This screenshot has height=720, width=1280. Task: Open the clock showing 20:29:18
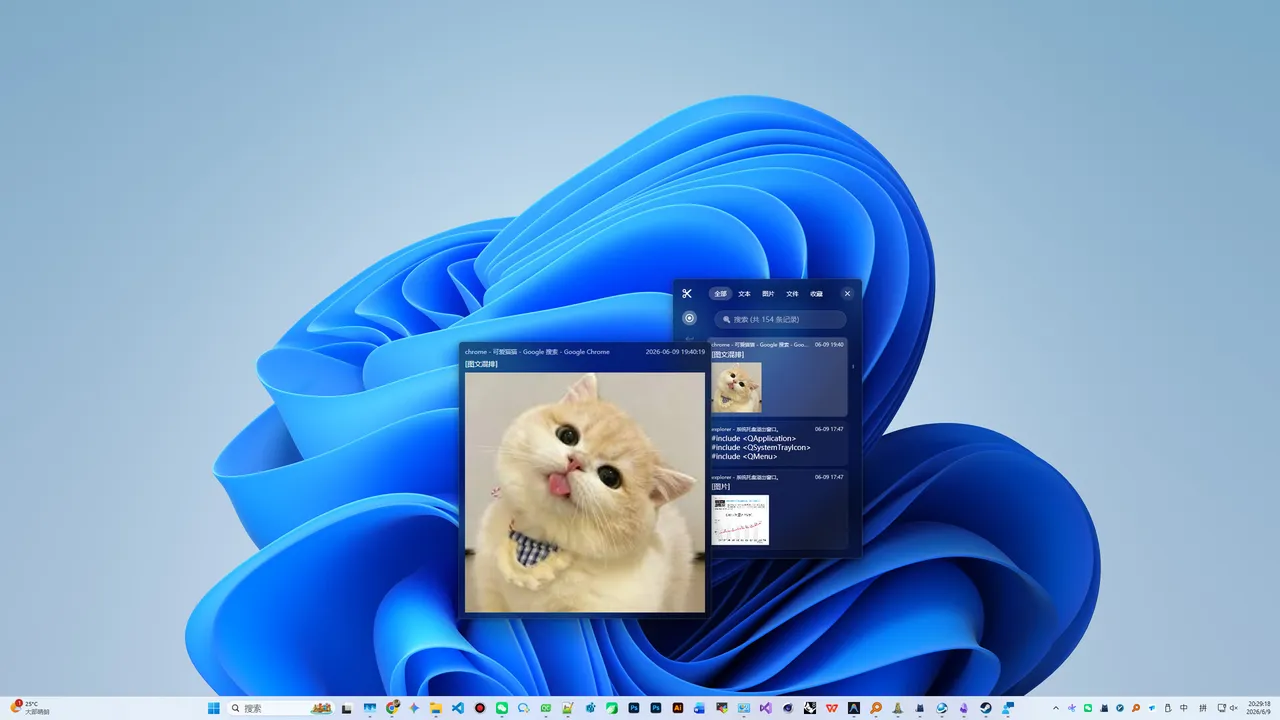pos(1258,708)
